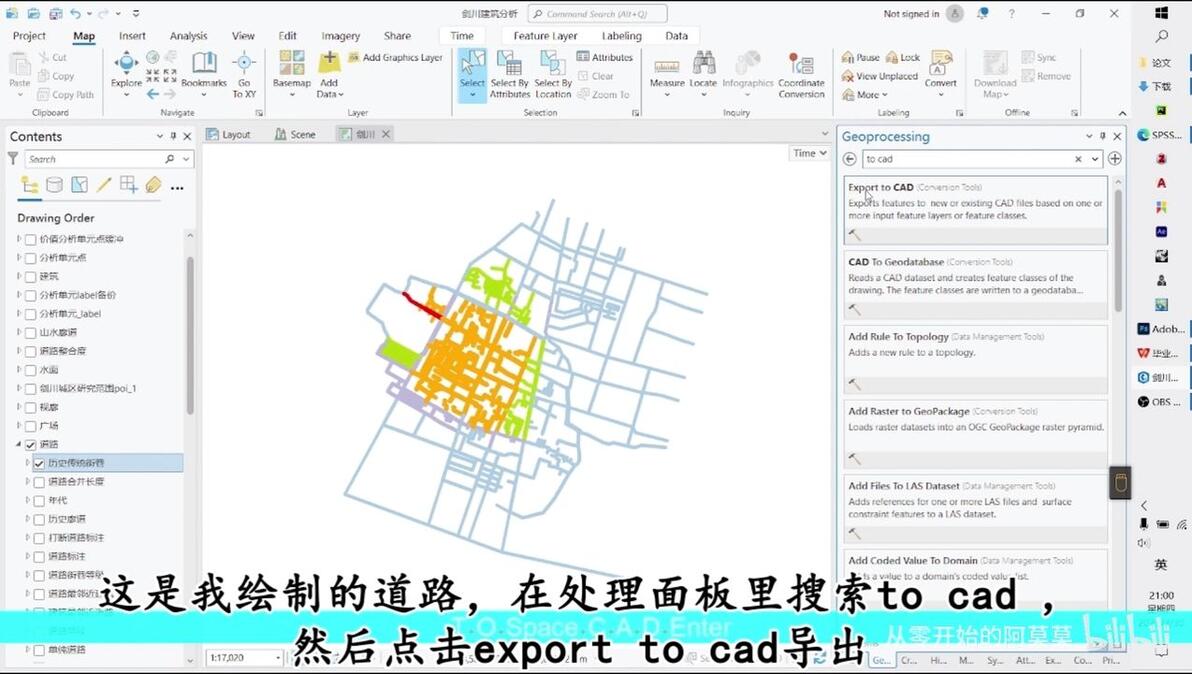Viewport: 1192px width, 674px height.
Task: Toggle visibility of the 水面 layer
Action: coord(30,370)
